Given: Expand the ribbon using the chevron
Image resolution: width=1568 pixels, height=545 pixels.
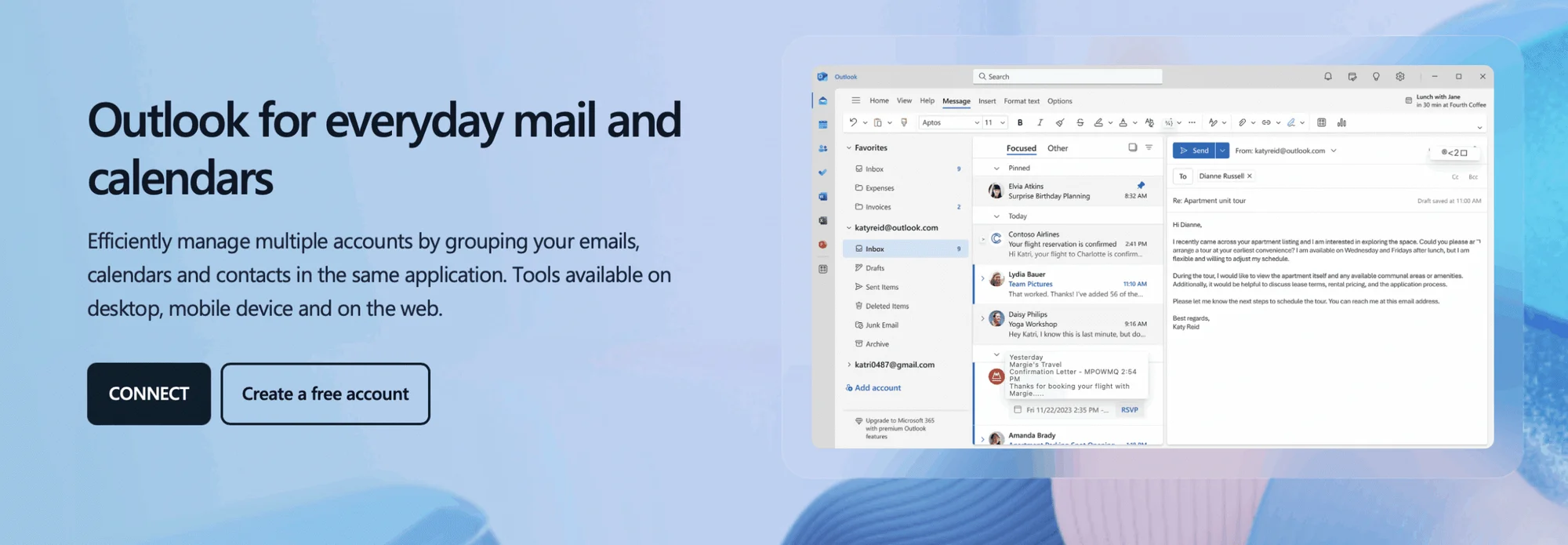Looking at the screenshot, I should pyautogui.click(x=1479, y=127).
